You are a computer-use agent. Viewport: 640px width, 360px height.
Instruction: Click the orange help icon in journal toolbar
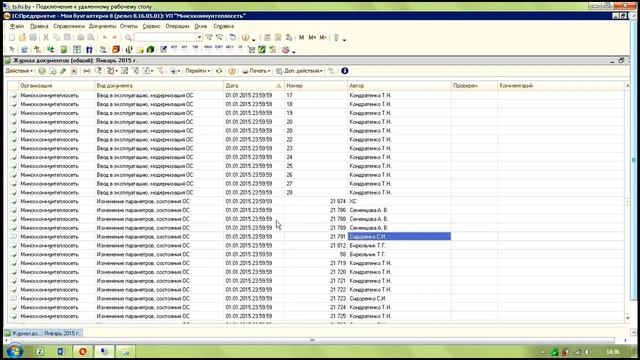click(x=232, y=71)
